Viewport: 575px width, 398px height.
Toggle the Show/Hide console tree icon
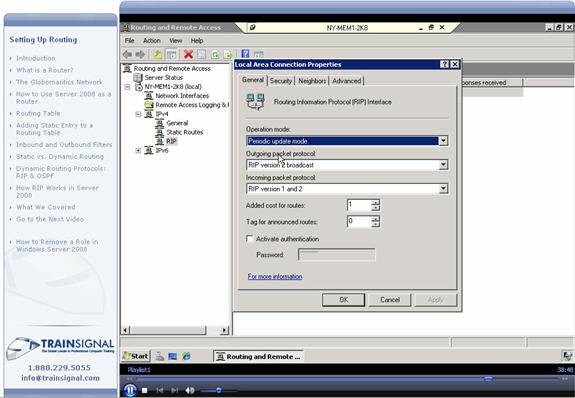pos(171,55)
